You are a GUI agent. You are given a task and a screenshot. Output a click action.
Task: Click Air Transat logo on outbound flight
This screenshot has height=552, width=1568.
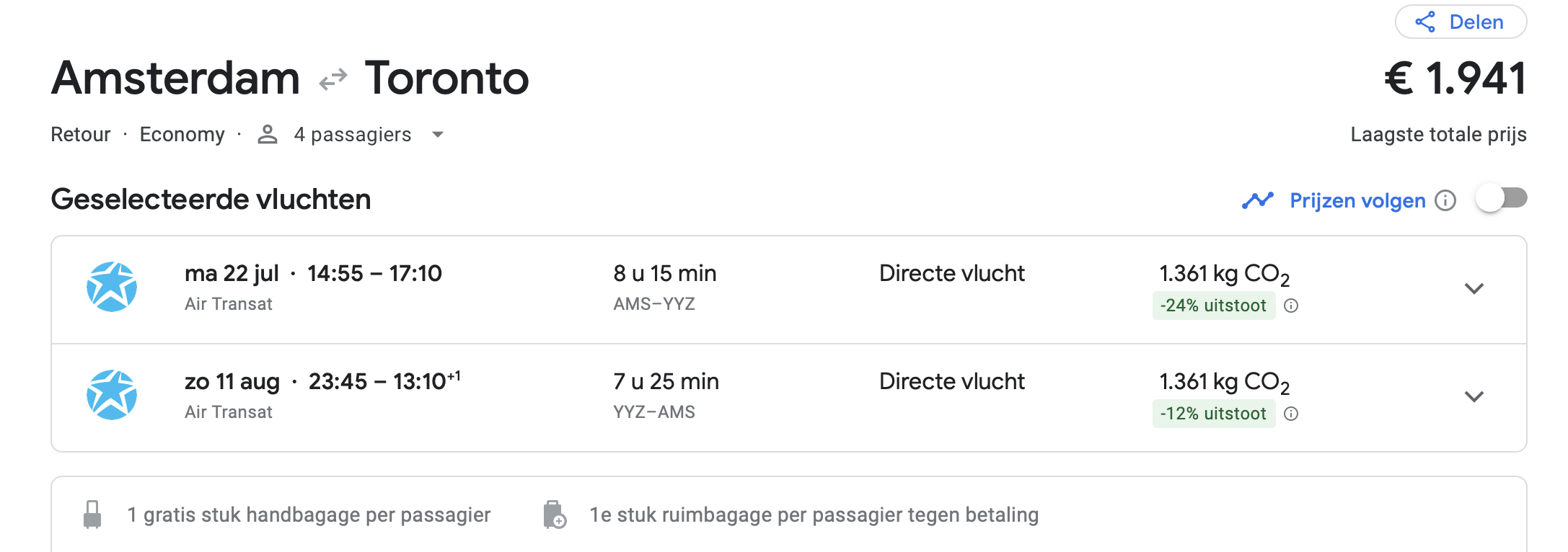112,287
